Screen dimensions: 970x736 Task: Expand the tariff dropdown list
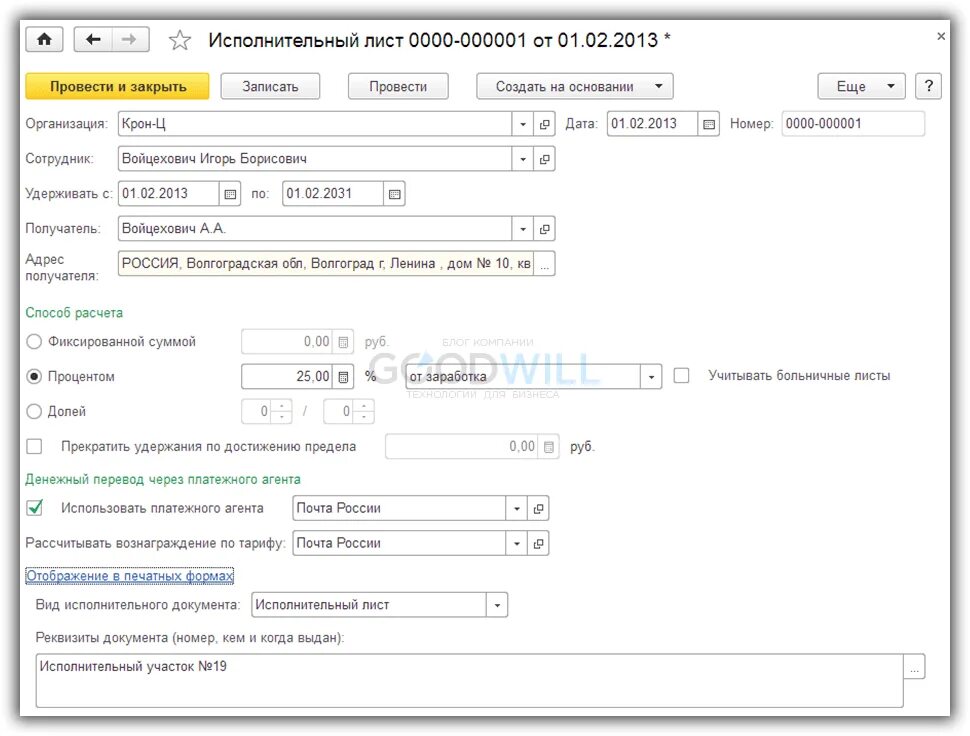517,543
